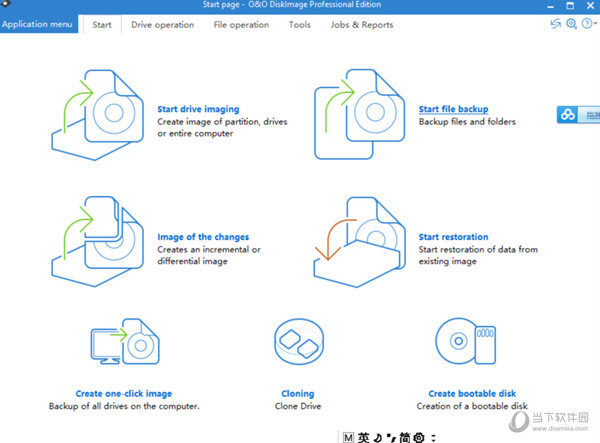Click the IME moon icon
600x443 pixels.
pos(378,437)
